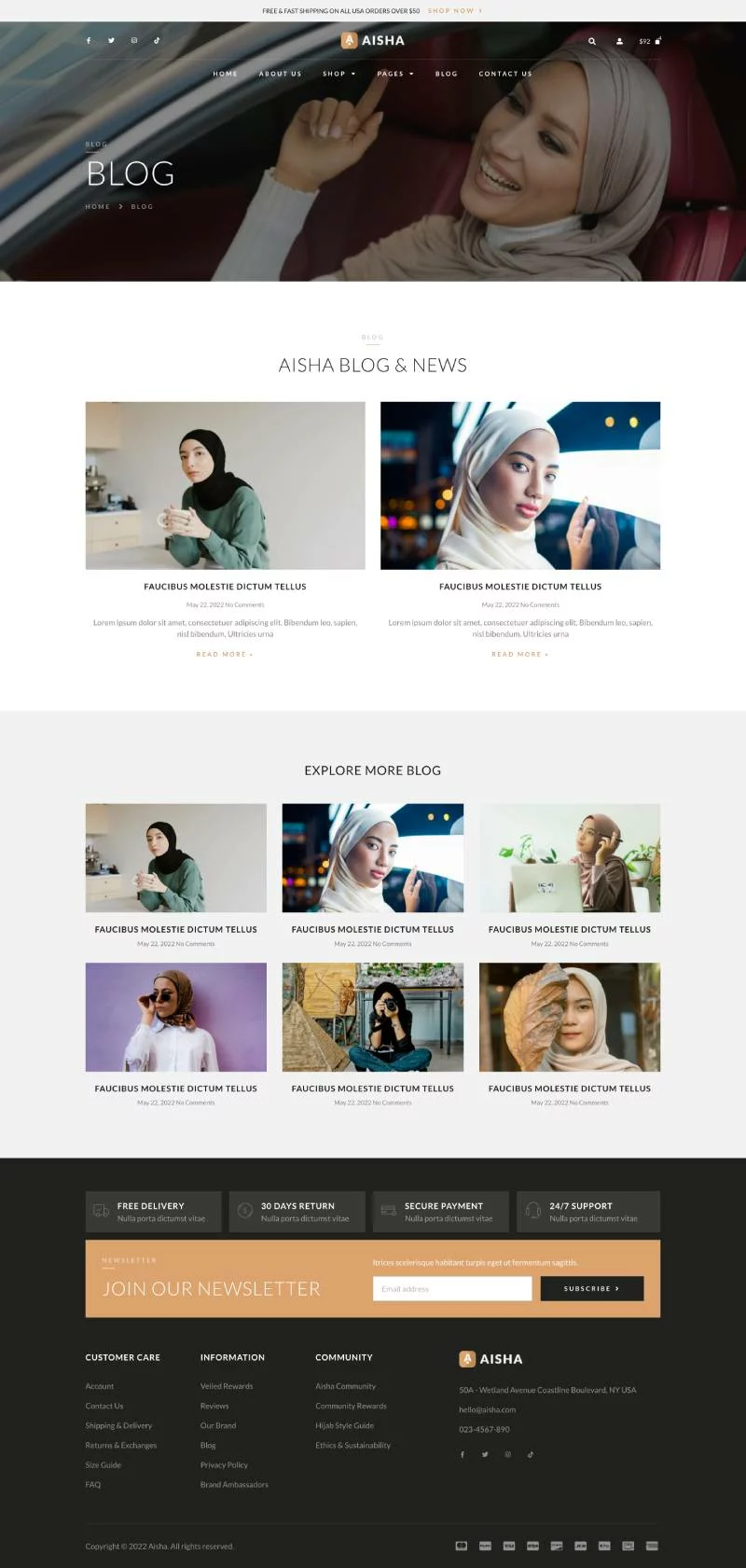Viewport: 746px width, 1568px height.
Task: Click the AISHA logo in the header
Action: click(373, 40)
